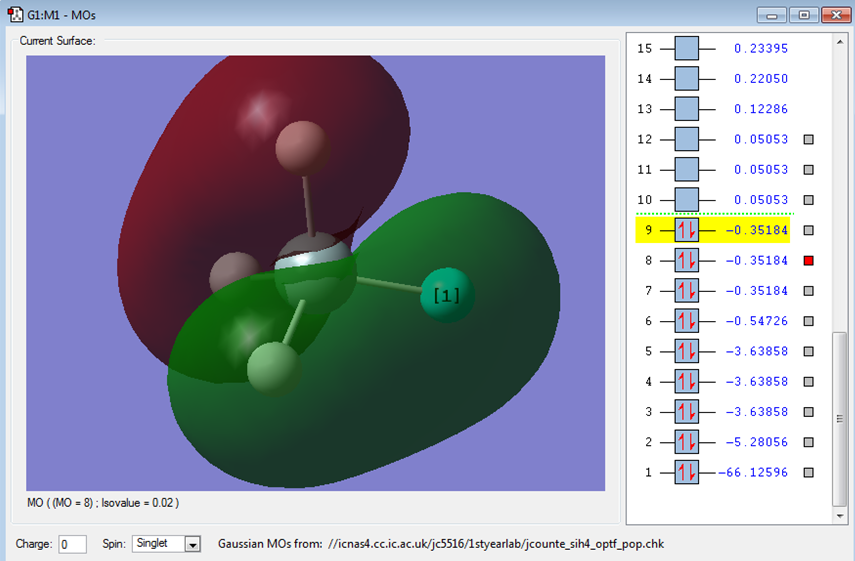Enable the surface square beside MO 7
Screen dimensions: 855x561
coord(809,291)
